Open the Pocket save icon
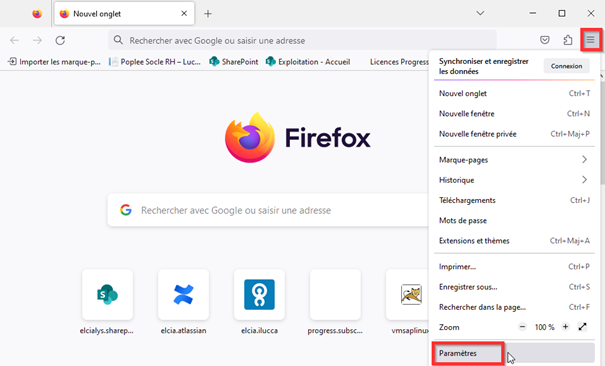605x366 pixels. [x=544, y=40]
